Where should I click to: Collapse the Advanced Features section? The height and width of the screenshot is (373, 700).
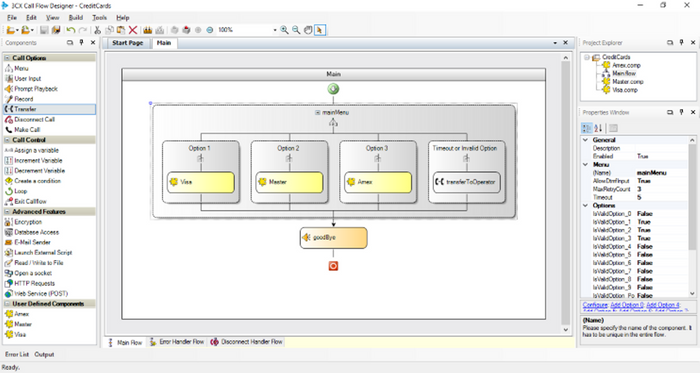click(x=7, y=211)
